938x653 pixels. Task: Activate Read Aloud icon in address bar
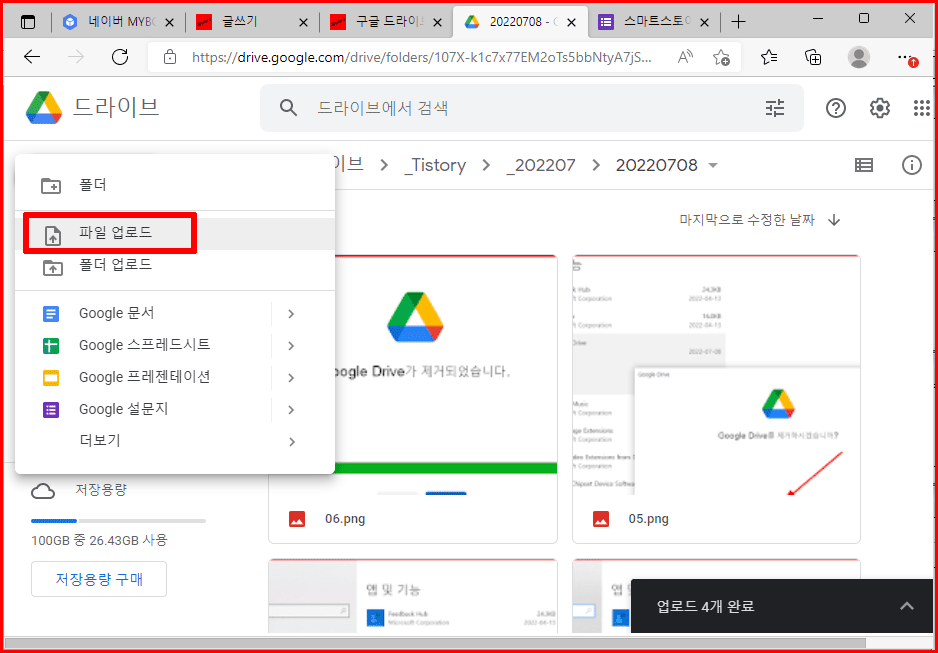click(x=685, y=57)
